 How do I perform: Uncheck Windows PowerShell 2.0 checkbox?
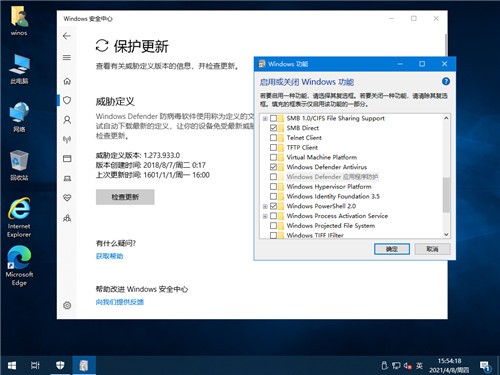[x=273, y=206]
